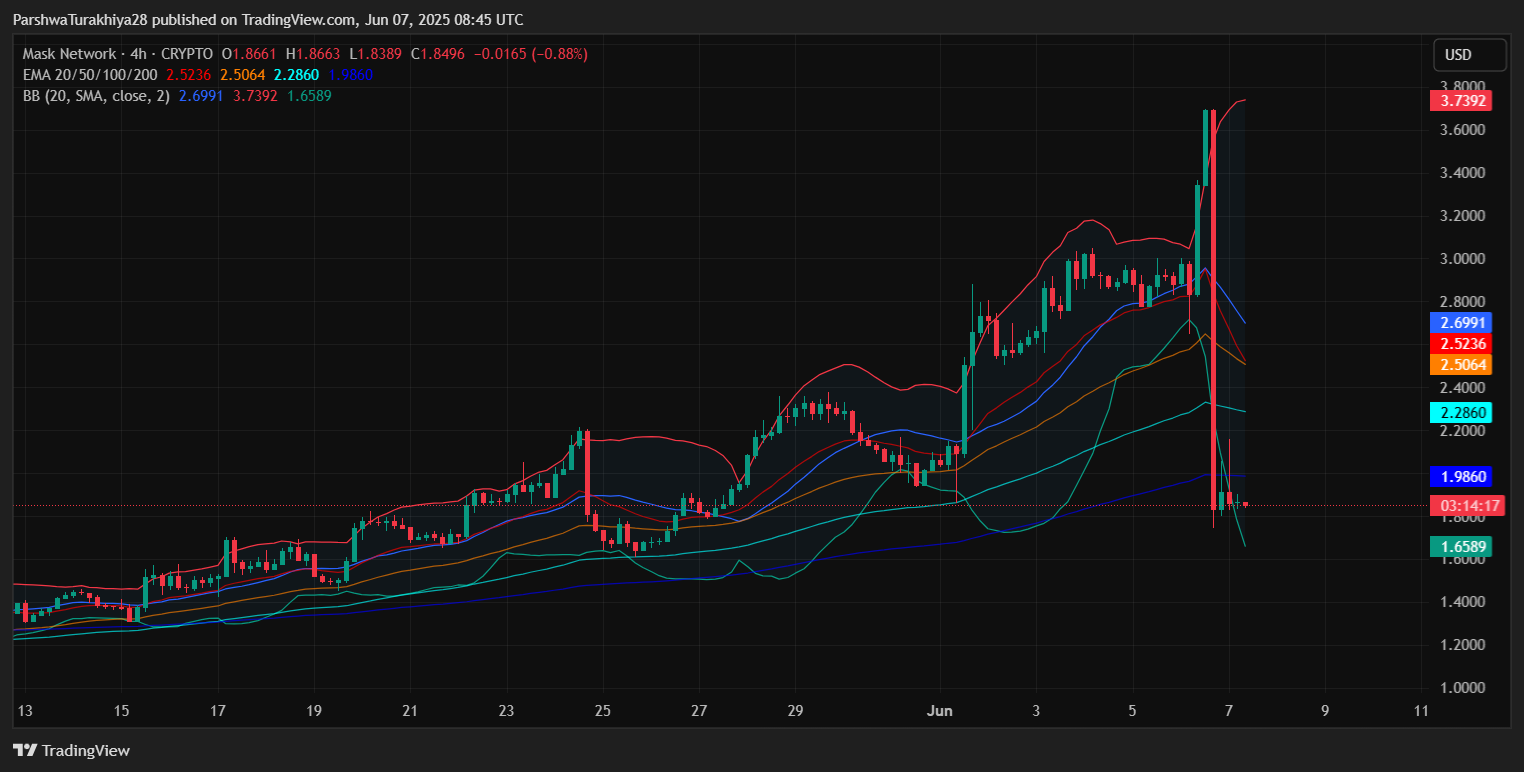1524x772 pixels.
Task: Click the orange 2.5064 EMA price label
Action: click(1461, 364)
